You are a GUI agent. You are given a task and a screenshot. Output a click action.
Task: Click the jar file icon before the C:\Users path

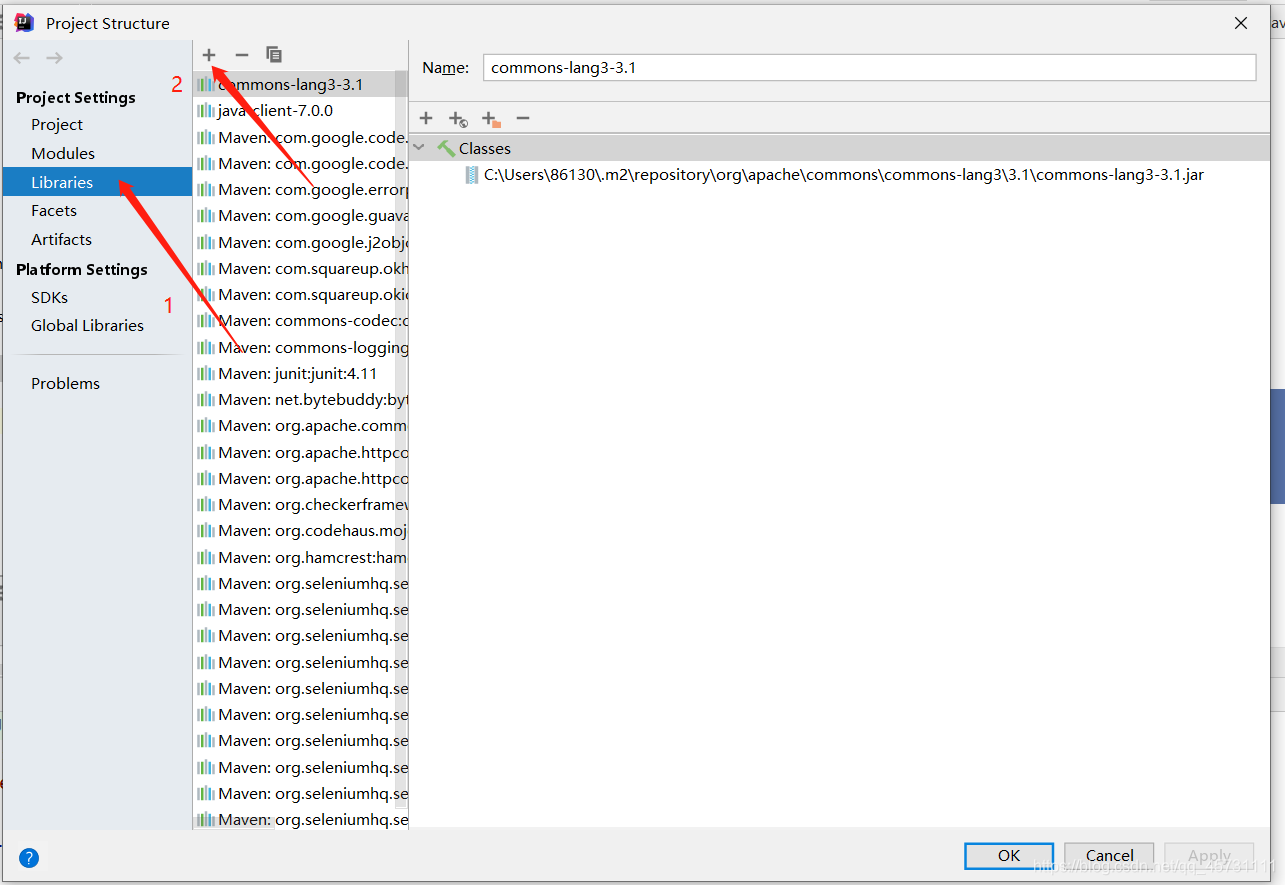point(472,174)
